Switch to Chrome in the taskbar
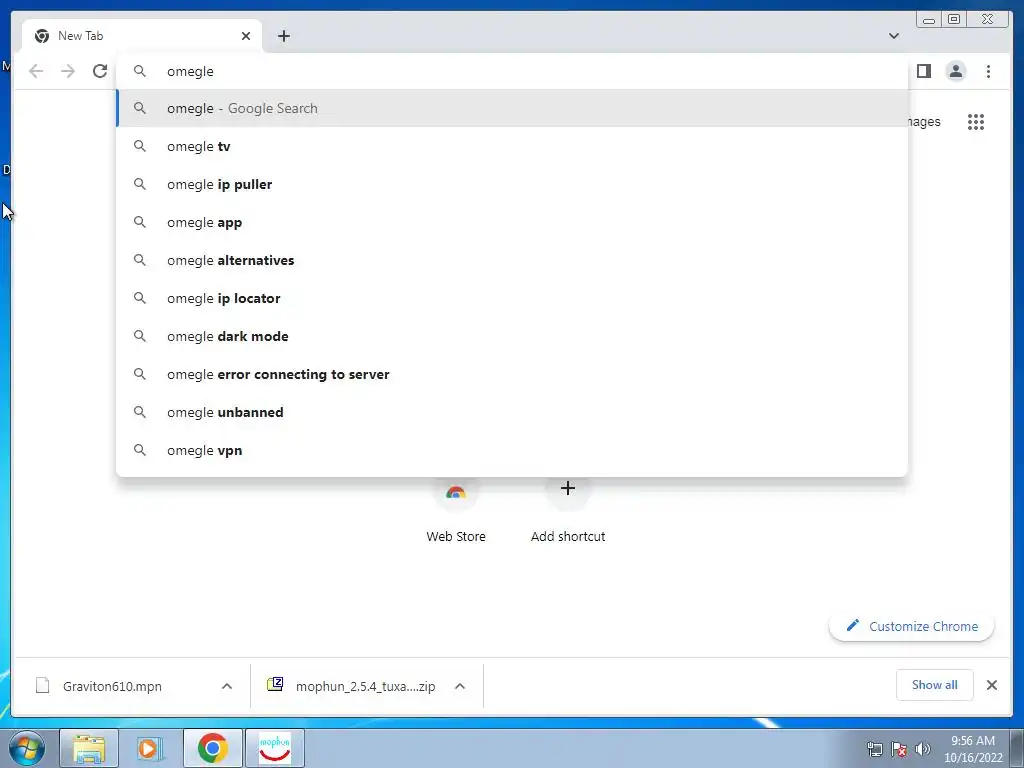The width and height of the screenshot is (1024, 768). point(212,748)
